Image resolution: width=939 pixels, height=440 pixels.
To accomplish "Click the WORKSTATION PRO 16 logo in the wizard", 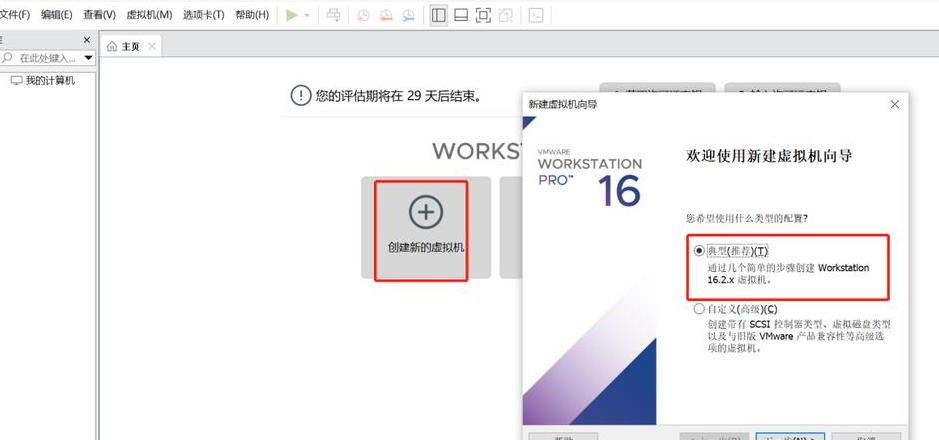I will [x=590, y=177].
